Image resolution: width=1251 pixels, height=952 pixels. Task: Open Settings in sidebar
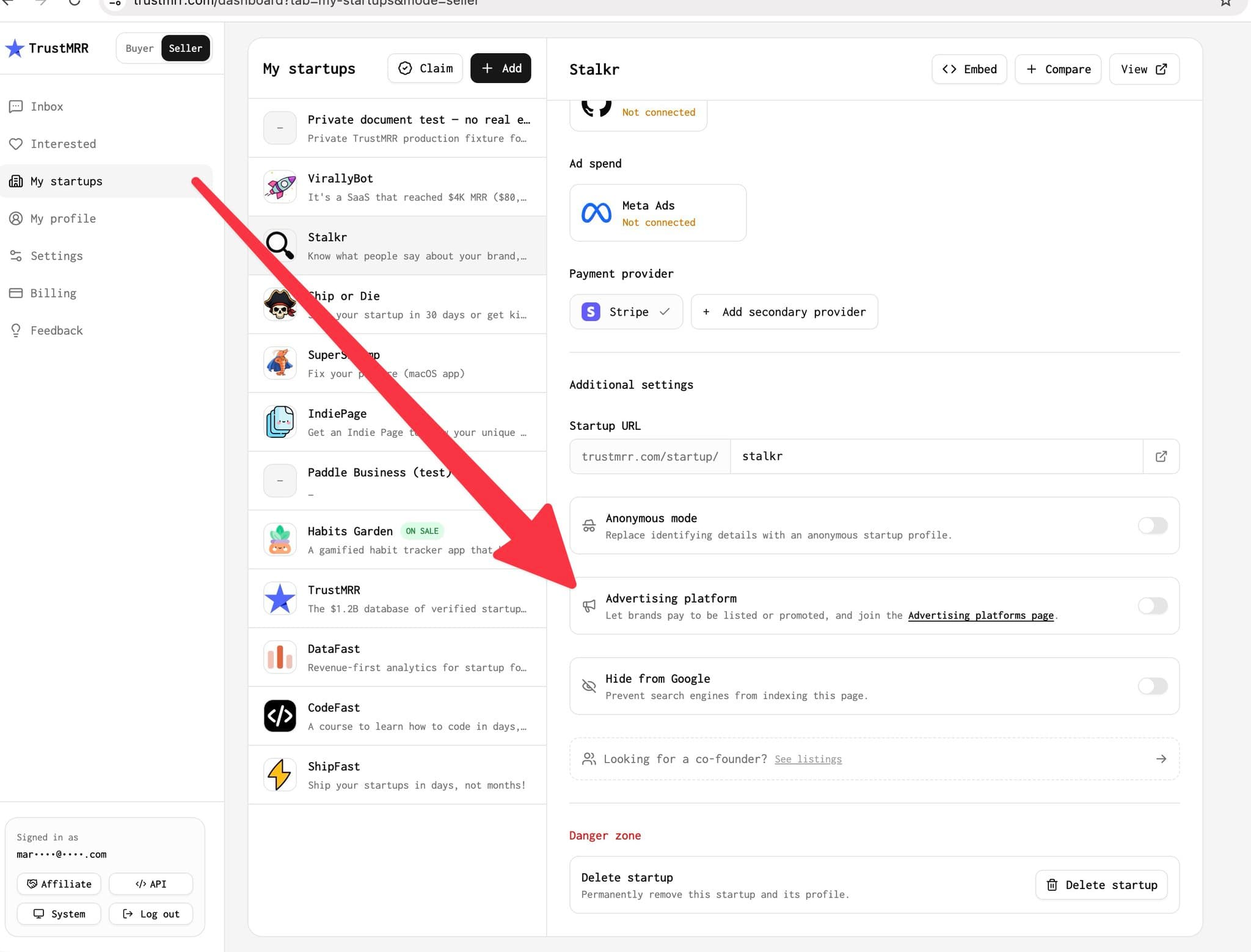tap(106, 256)
